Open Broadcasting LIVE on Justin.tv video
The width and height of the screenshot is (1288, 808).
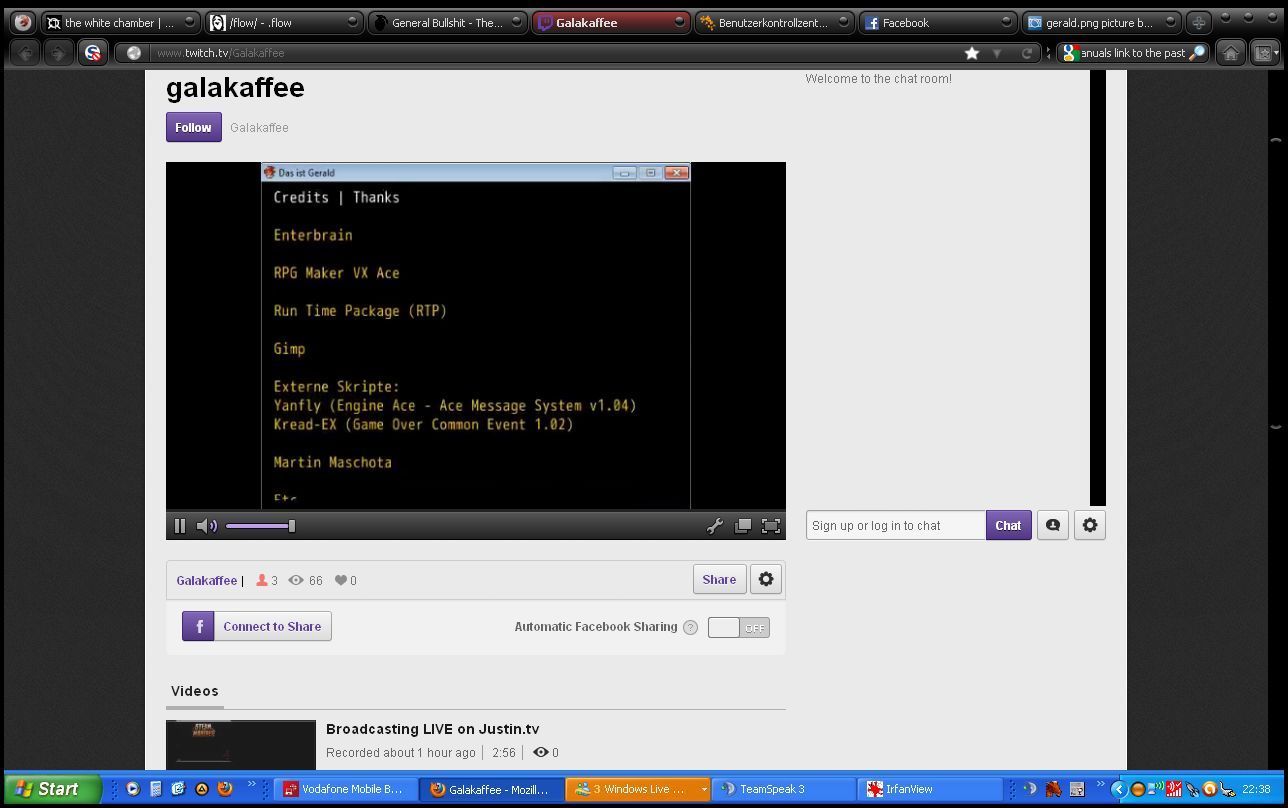(x=432, y=729)
